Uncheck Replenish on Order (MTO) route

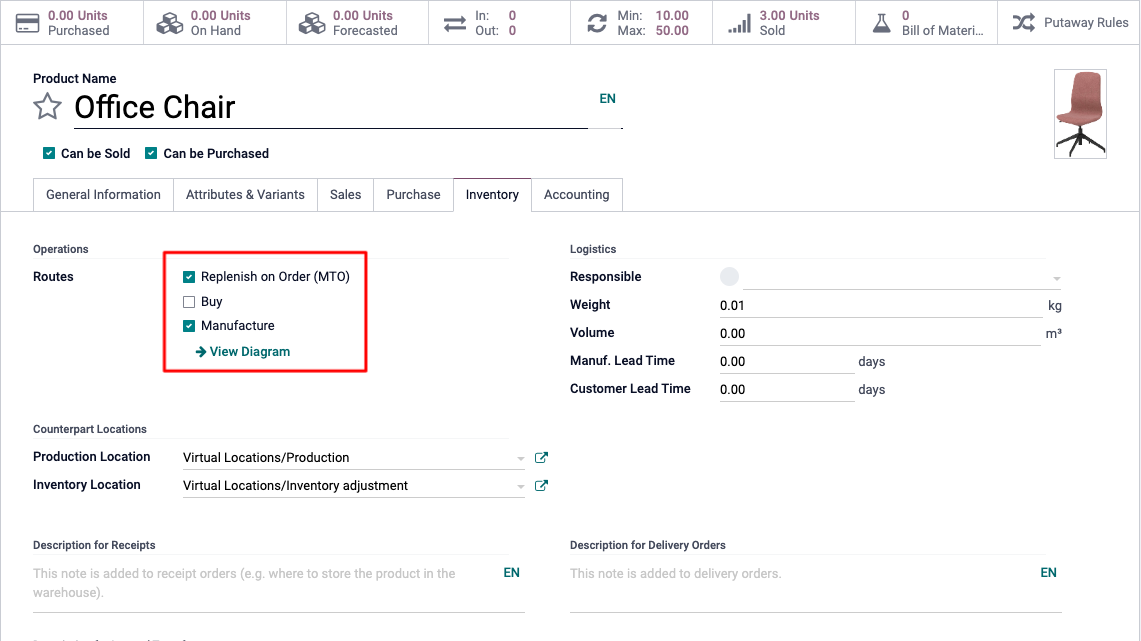[x=189, y=277]
